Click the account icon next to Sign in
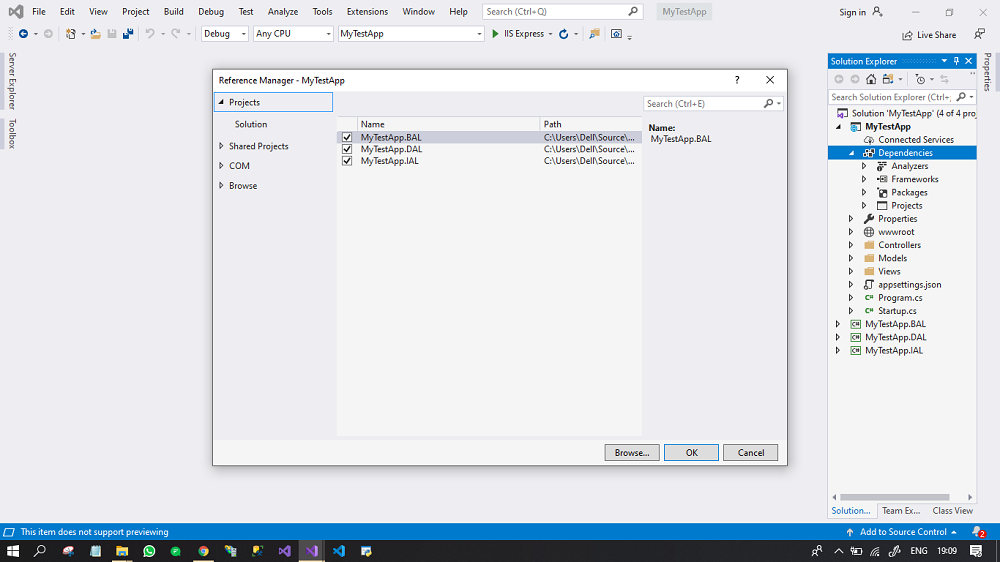1000x562 pixels. pos(878,11)
